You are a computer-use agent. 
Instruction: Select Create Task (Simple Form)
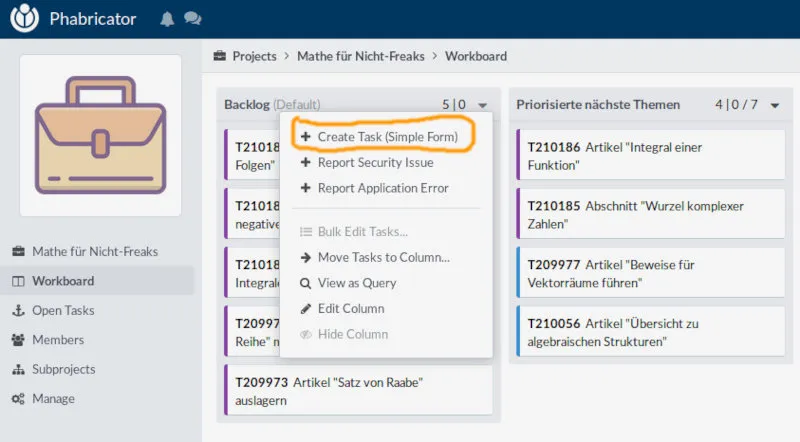(x=386, y=136)
